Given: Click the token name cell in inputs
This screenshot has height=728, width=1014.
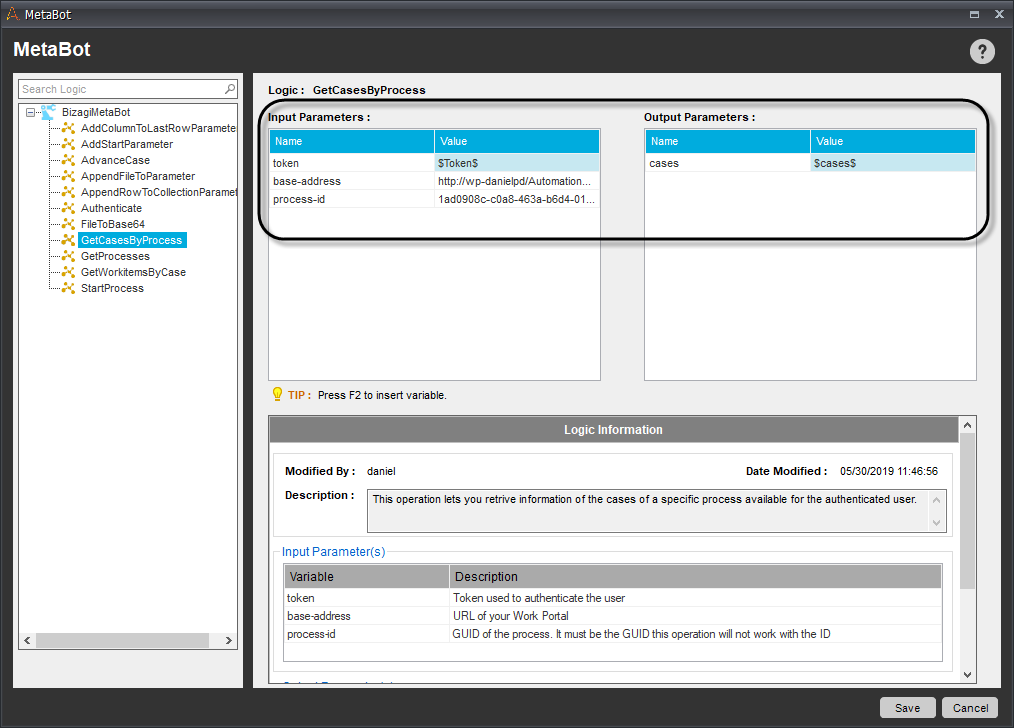Looking at the screenshot, I should point(352,163).
